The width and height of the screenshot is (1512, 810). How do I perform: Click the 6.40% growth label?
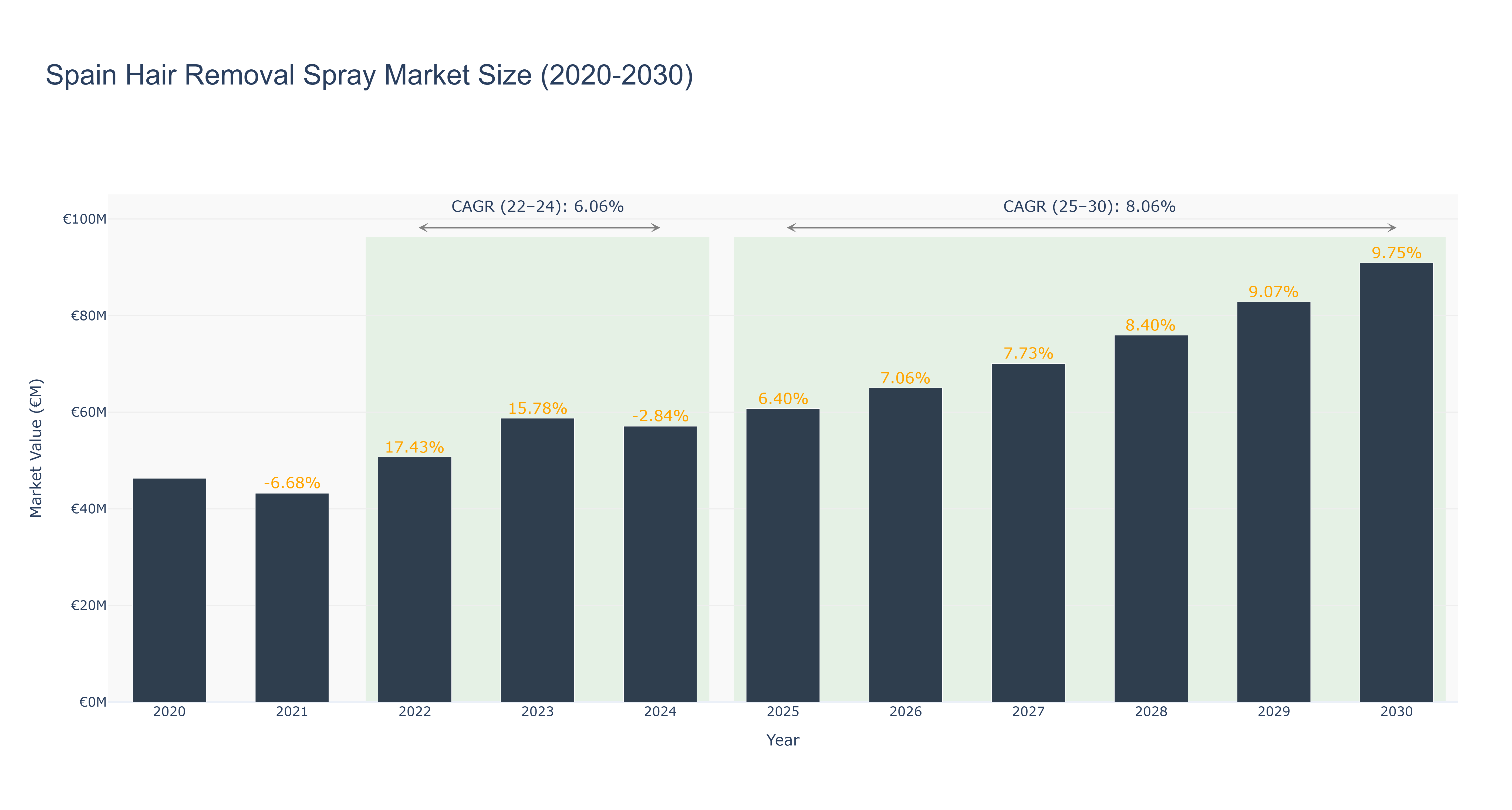pyautogui.click(x=783, y=399)
